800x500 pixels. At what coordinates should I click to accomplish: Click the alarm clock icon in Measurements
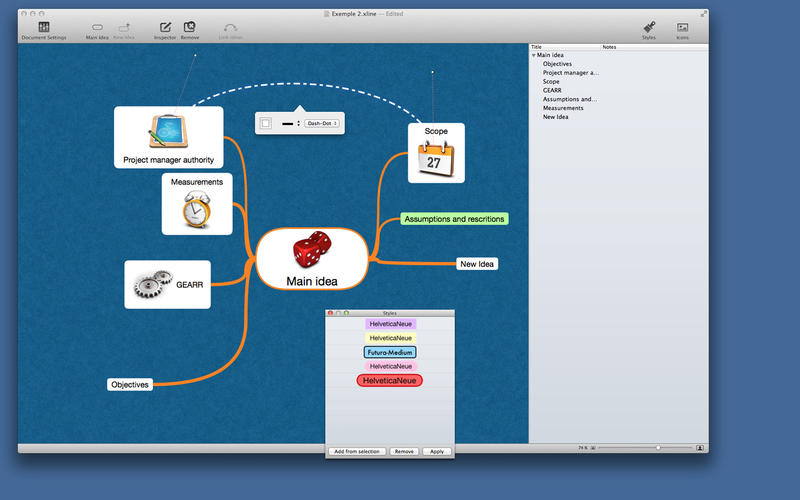pyautogui.click(x=197, y=210)
